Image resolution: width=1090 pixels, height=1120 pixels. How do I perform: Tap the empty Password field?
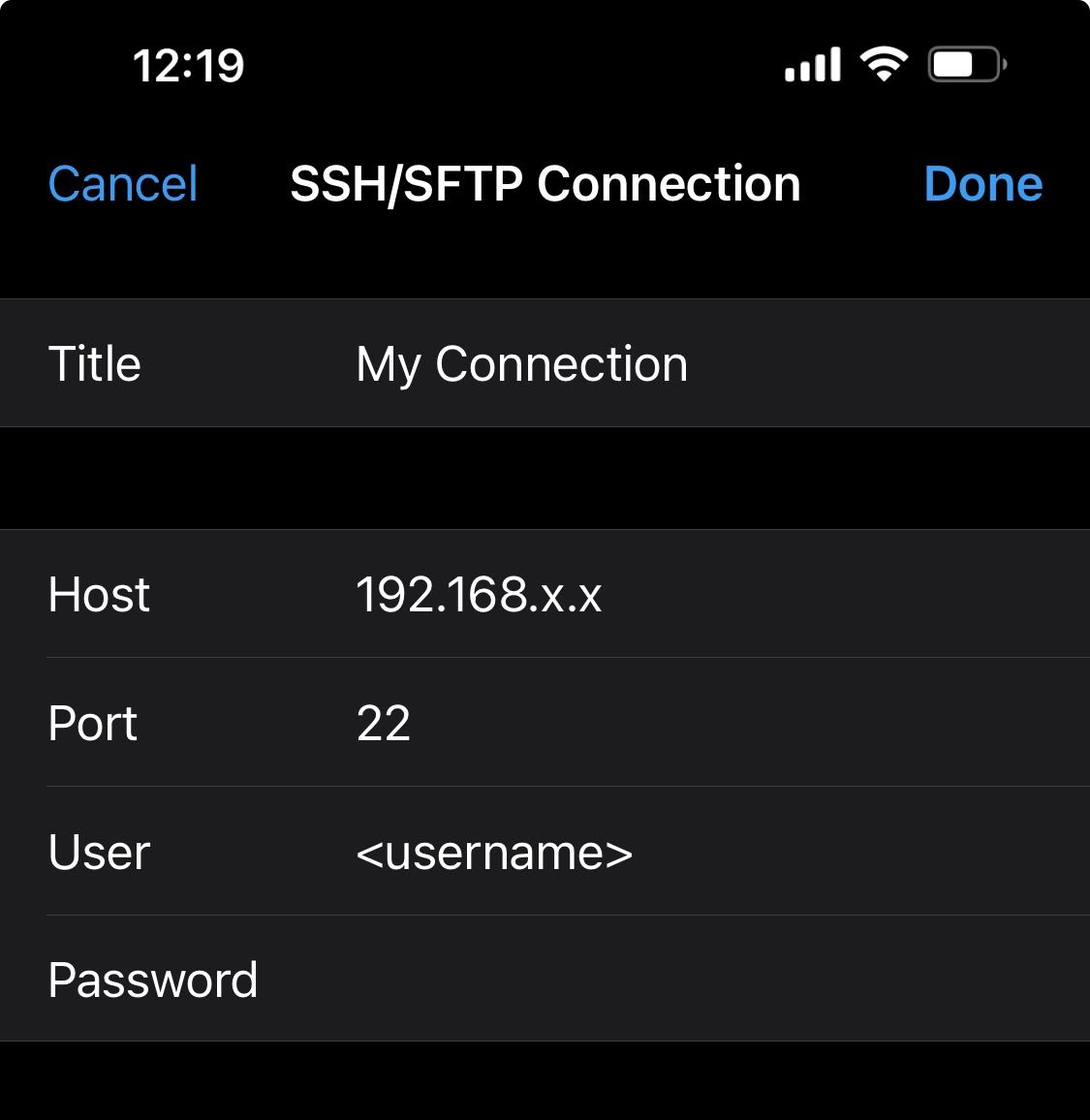click(581, 980)
